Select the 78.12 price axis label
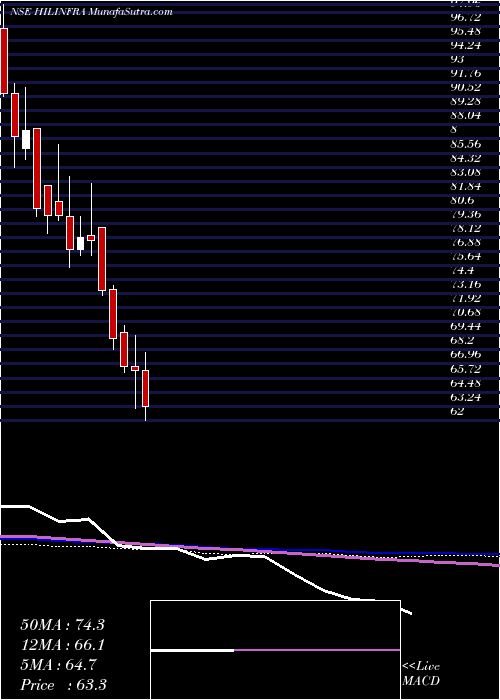This screenshot has width=500, height=700. (x=466, y=228)
